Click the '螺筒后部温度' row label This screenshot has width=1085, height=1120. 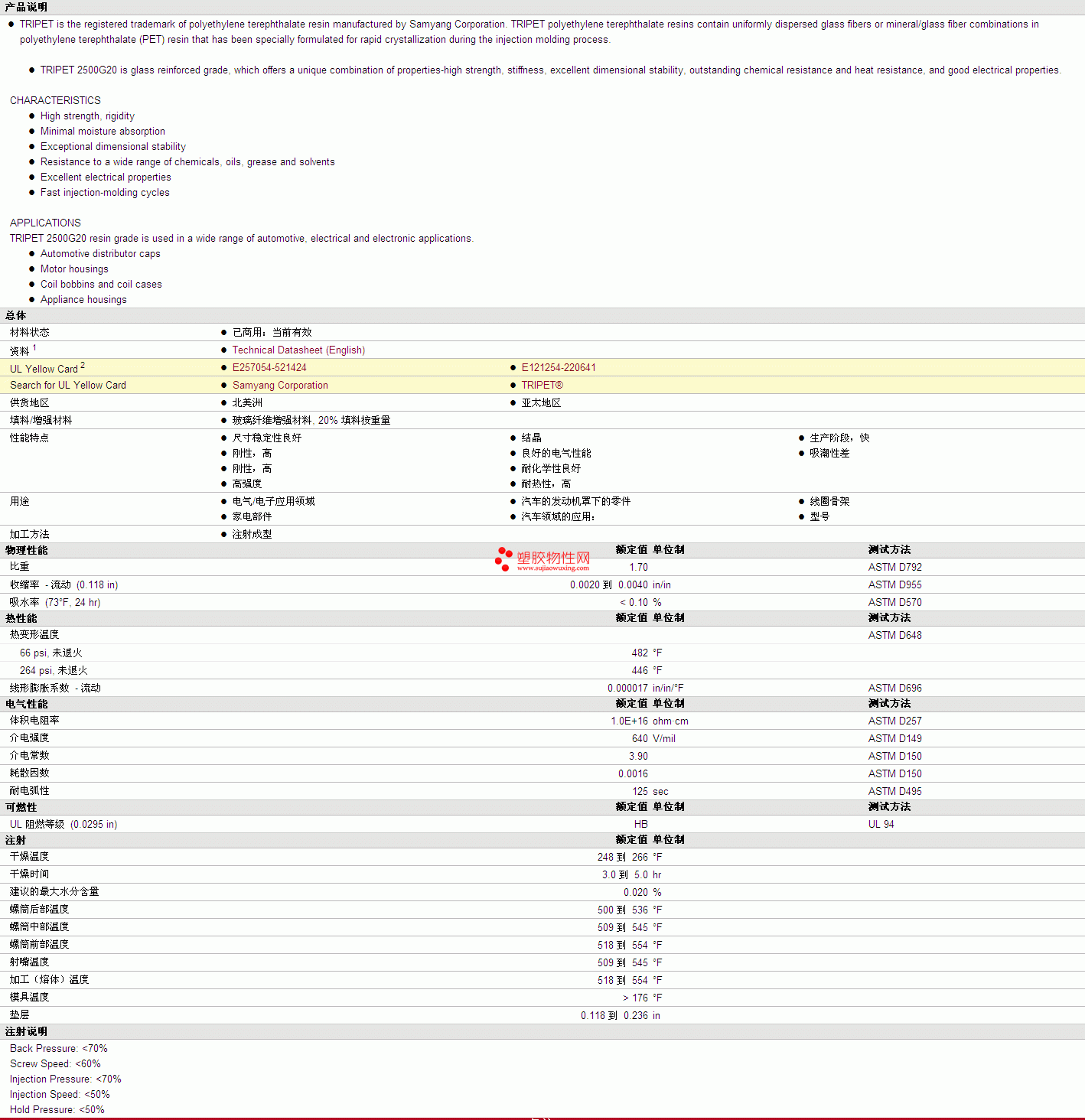click(39, 910)
